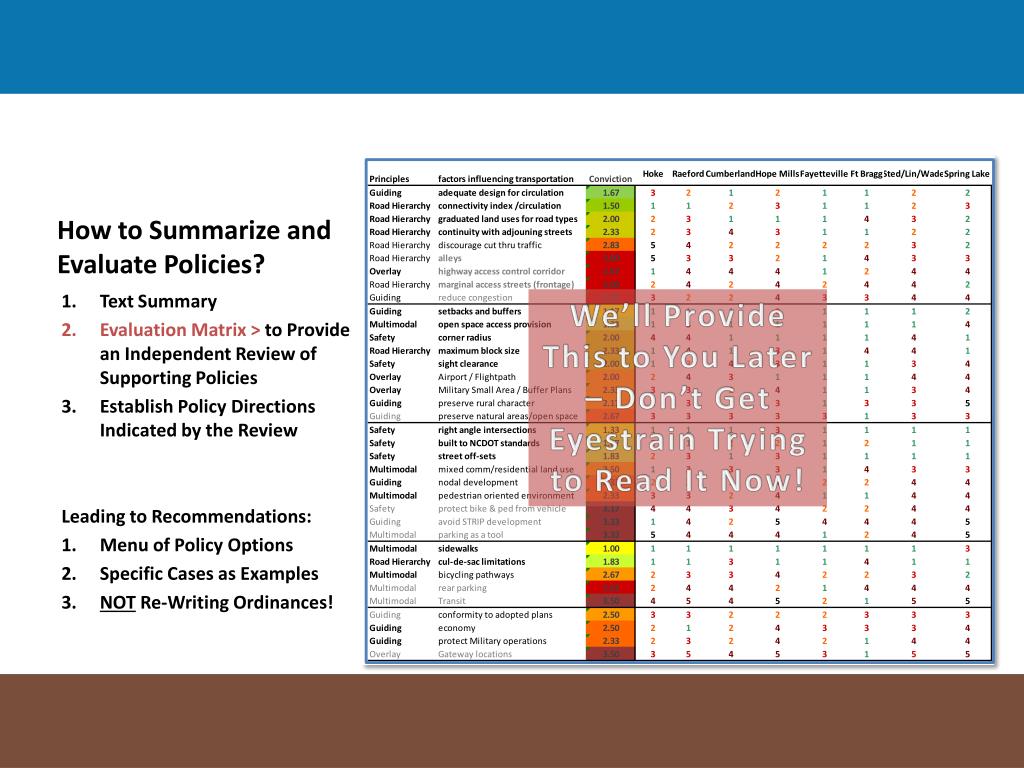Image resolution: width=1024 pixels, height=768 pixels.
Task: Select the "Ft Bragg" column header
Action: 866,174
